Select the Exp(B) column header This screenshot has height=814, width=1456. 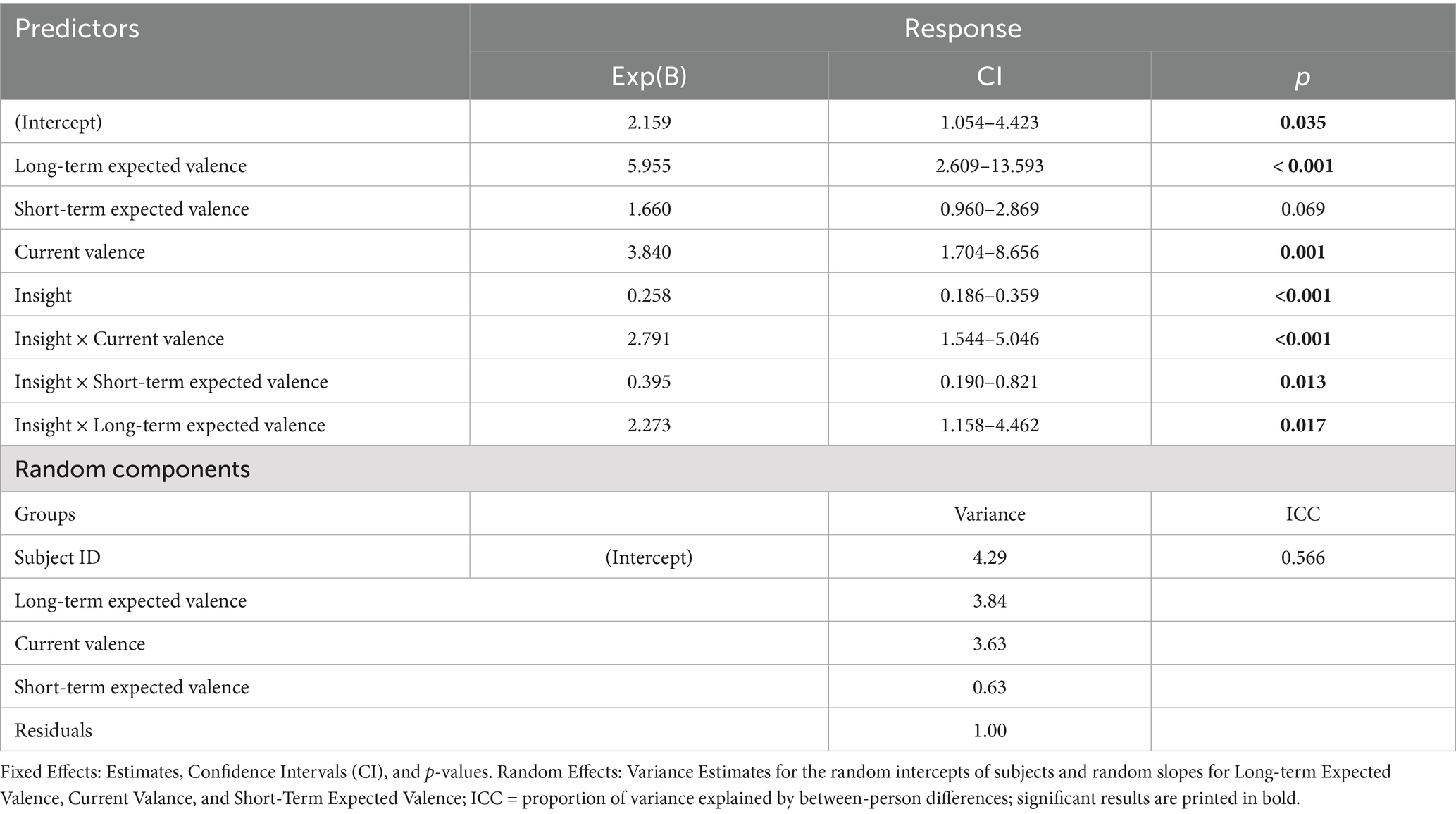click(649, 76)
